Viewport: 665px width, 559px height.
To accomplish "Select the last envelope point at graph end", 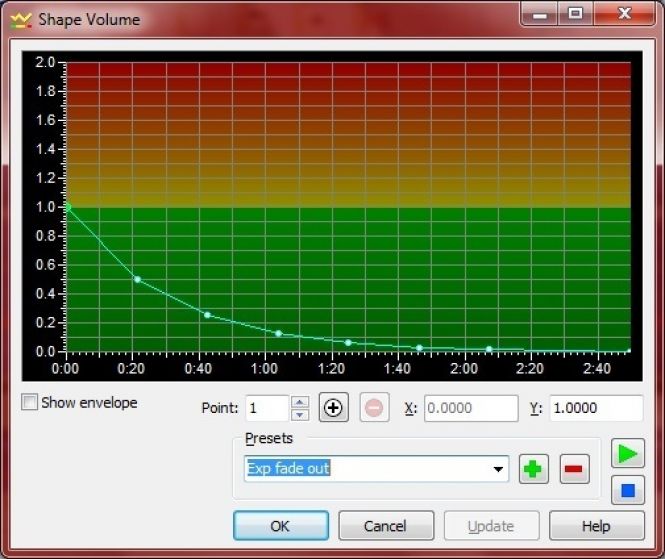I will [x=629, y=351].
